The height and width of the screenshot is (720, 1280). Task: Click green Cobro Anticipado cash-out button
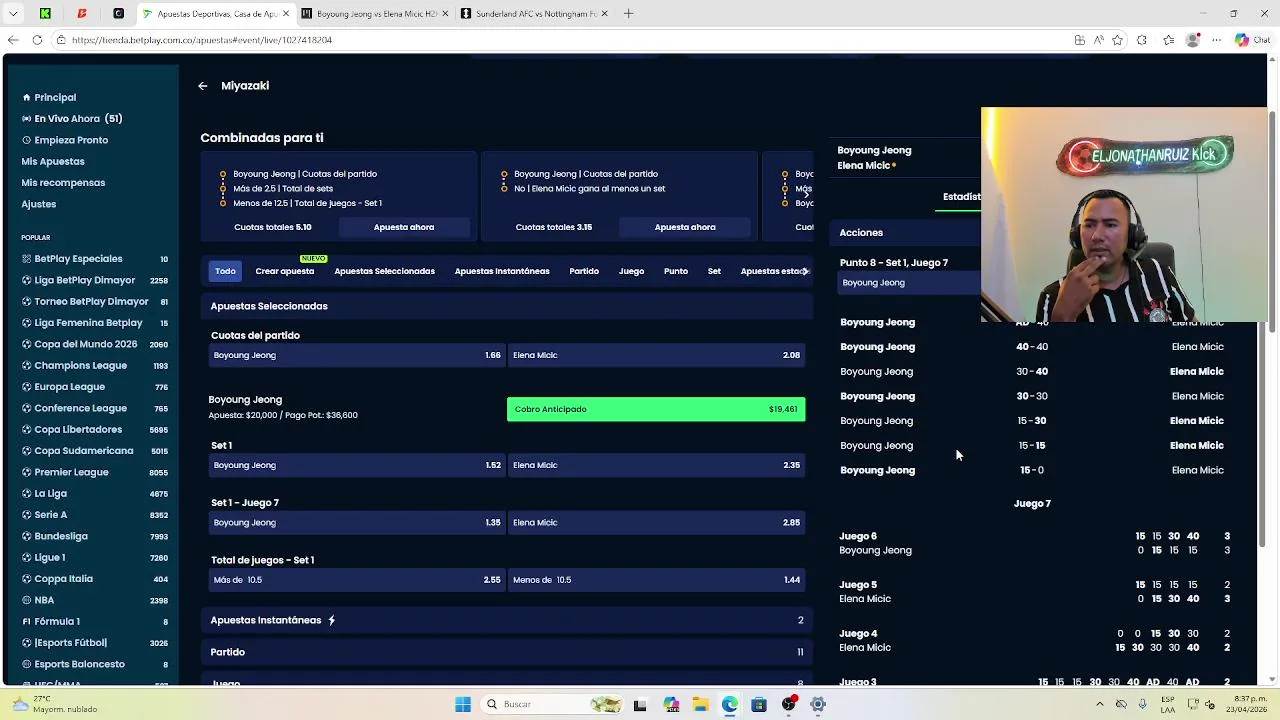point(656,409)
